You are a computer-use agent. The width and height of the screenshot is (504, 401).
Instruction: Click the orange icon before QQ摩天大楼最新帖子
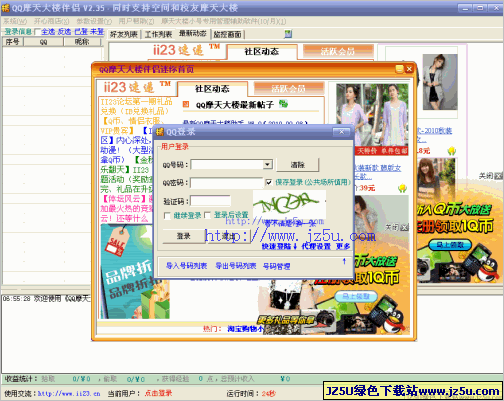click(x=186, y=105)
